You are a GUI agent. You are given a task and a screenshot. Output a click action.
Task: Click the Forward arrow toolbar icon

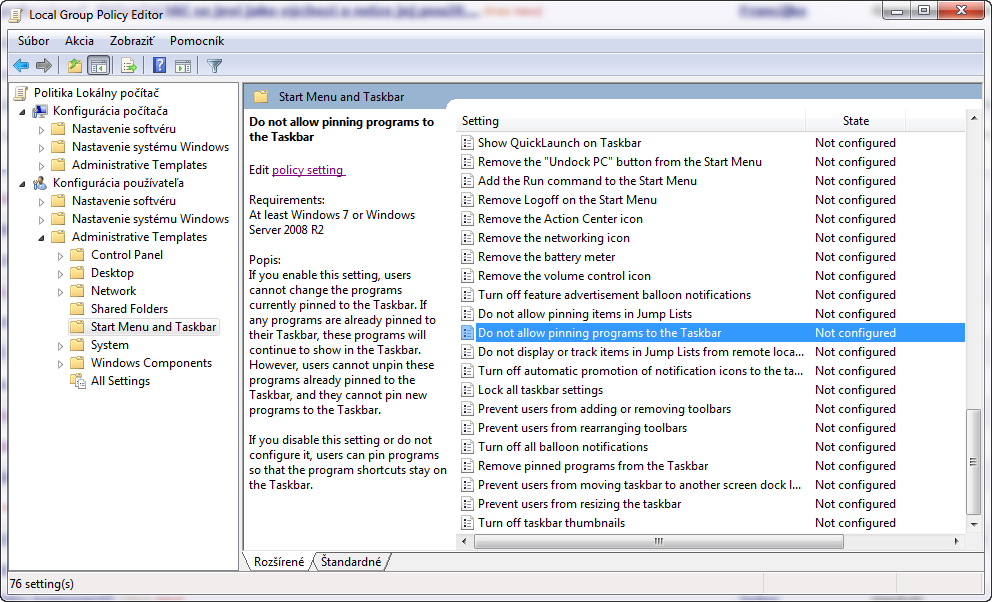pos(44,65)
